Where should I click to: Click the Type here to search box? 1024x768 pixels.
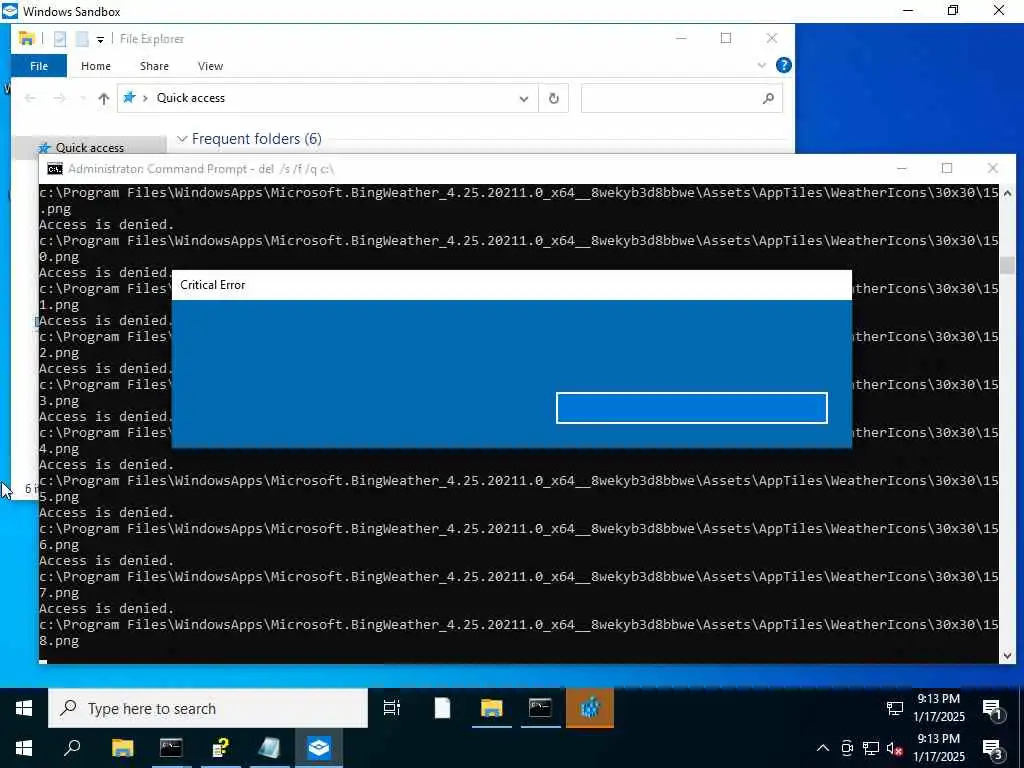[x=208, y=709]
